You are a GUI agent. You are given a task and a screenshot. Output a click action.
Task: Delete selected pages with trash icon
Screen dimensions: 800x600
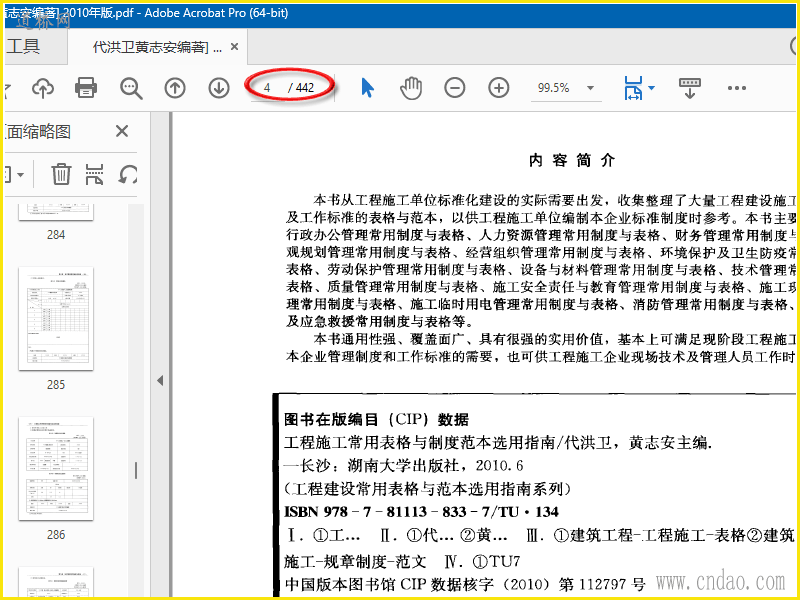tap(61, 174)
